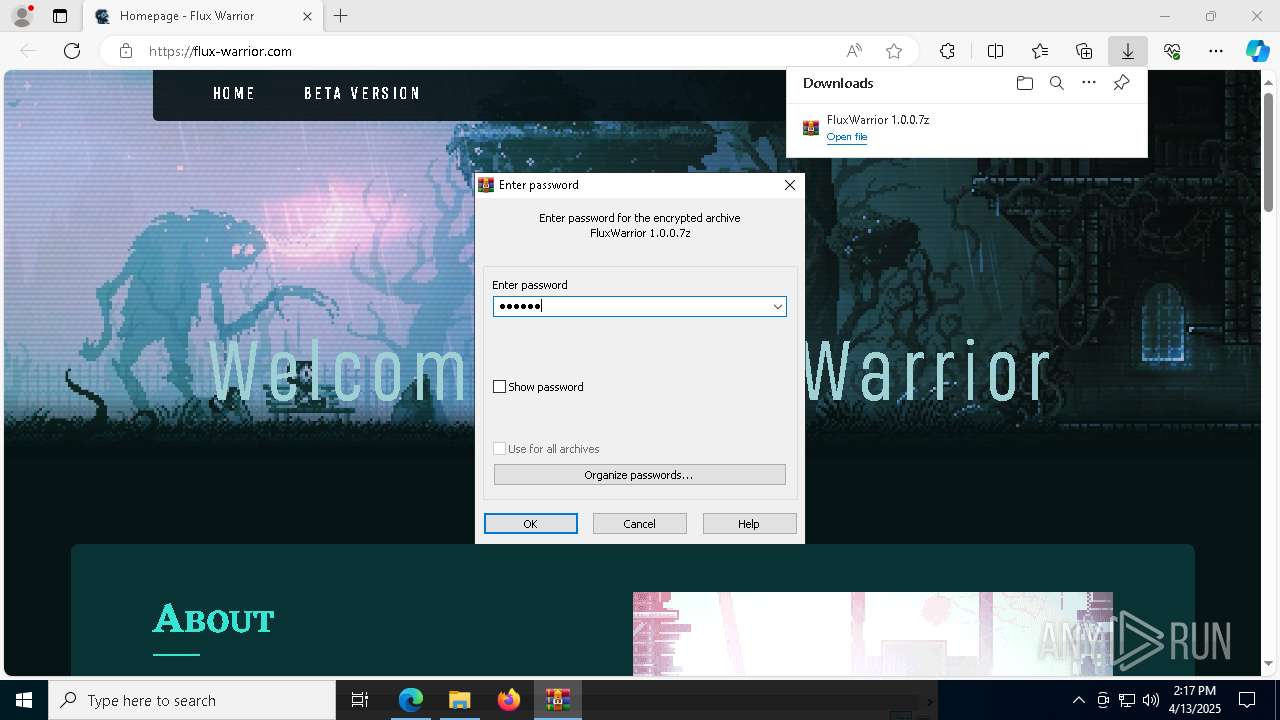Open more options in Downloads panel
The image size is (1280, 720).
1089,83
